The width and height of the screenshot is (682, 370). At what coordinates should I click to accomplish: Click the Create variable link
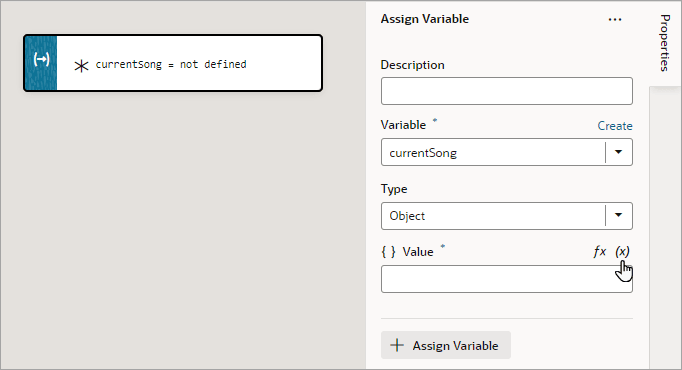615,126
